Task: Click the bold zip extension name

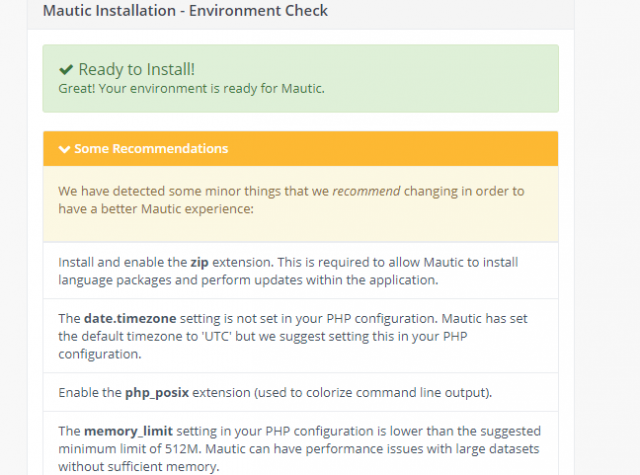Action: pyautogui.click(x=200, y=261)
